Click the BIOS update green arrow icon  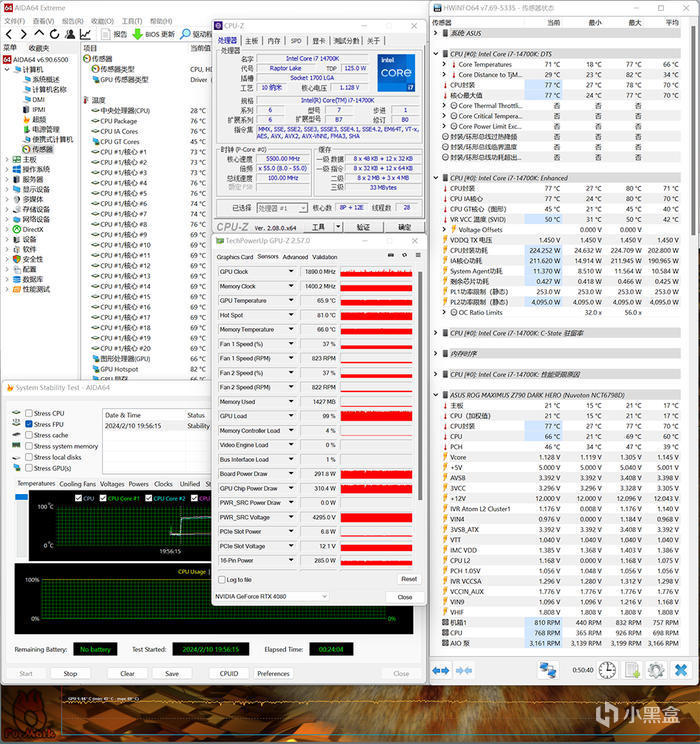pyautogui.click(x=137, y=33)
